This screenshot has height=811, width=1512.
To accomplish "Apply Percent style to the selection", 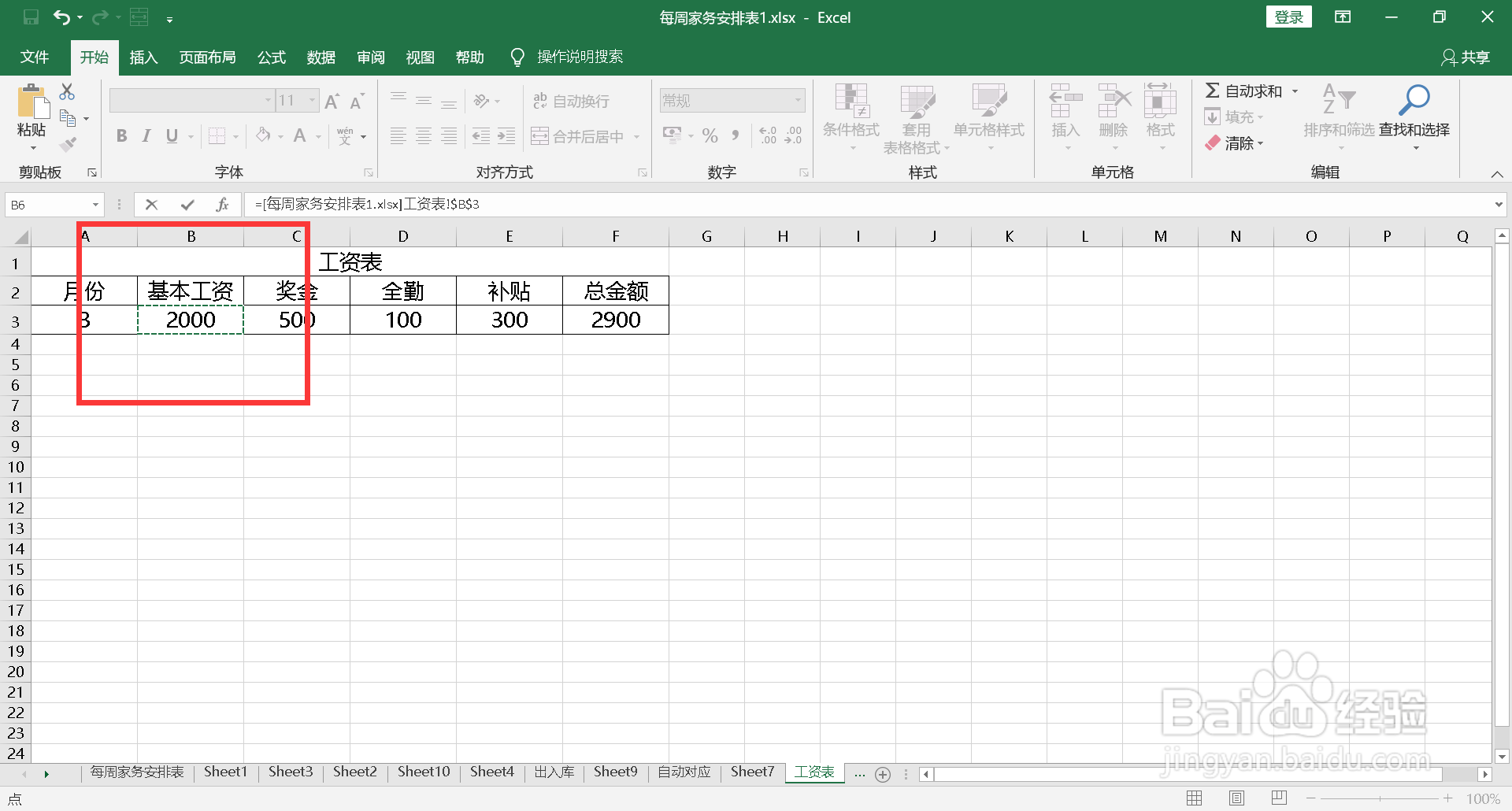I will 710,135.
